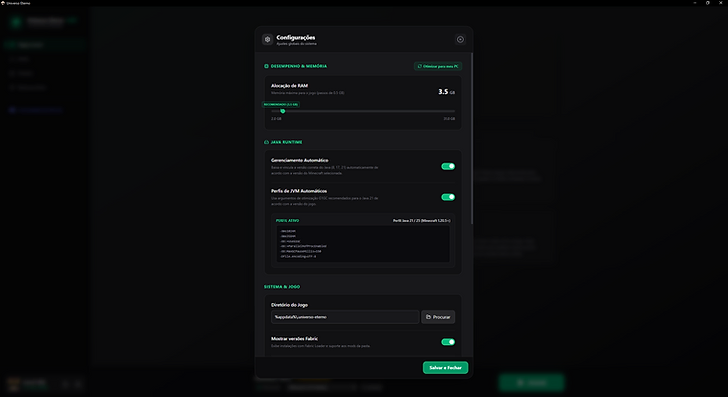
Task: Click the dialog's vertical scrollbar
Action: click(472, 138)
